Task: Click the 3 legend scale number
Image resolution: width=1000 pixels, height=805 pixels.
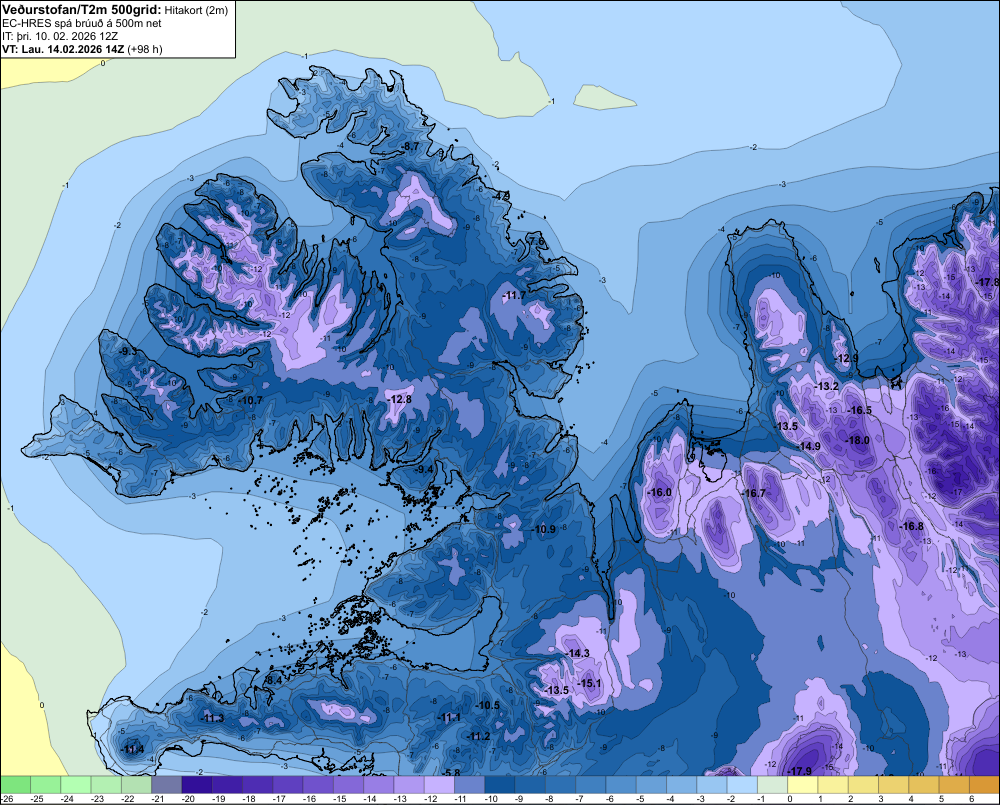Action: pos(881,799)
